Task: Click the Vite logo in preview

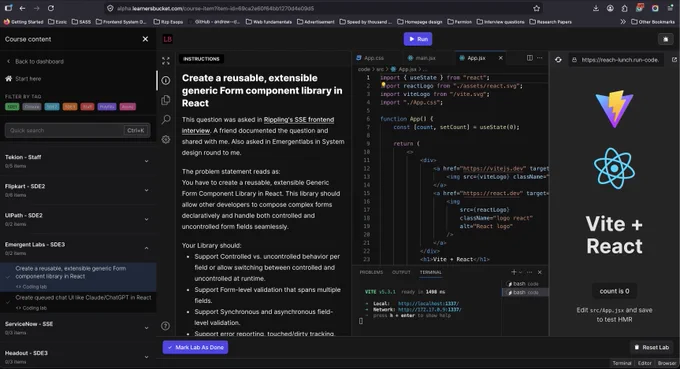Action: coord(614,109)
